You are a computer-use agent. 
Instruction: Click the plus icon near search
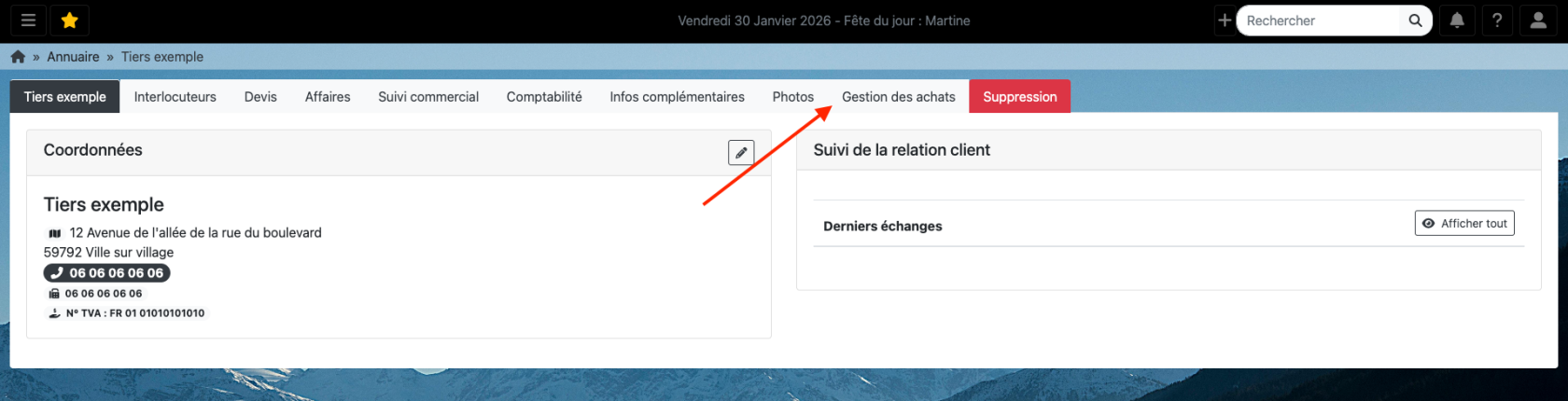pyautogui.click(x=1225, y=20)
